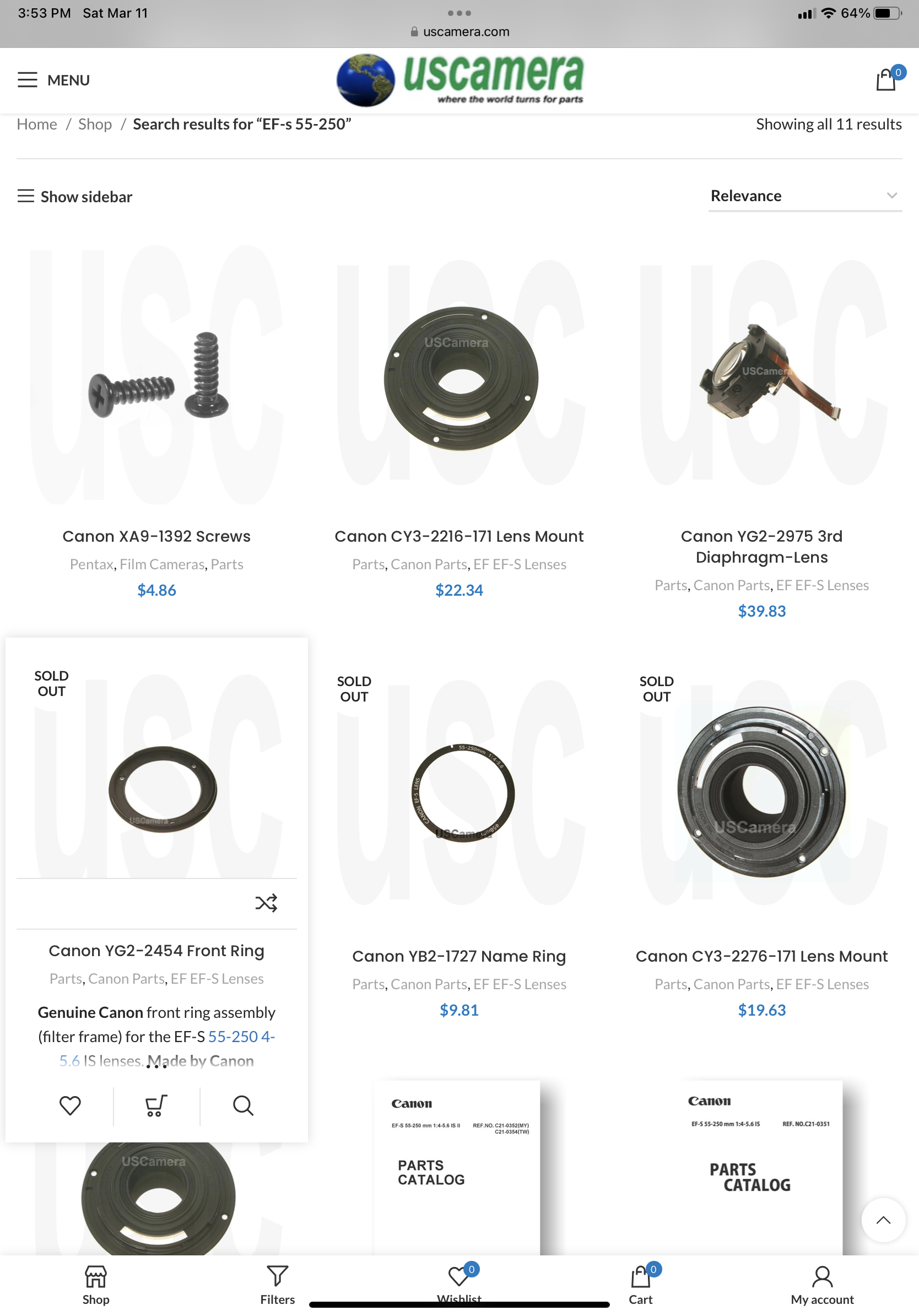Tap the scroll-to-top arrow button
Viewport: 919px width, 1316px height.
pyautogui.click(x=884, y=1219)
